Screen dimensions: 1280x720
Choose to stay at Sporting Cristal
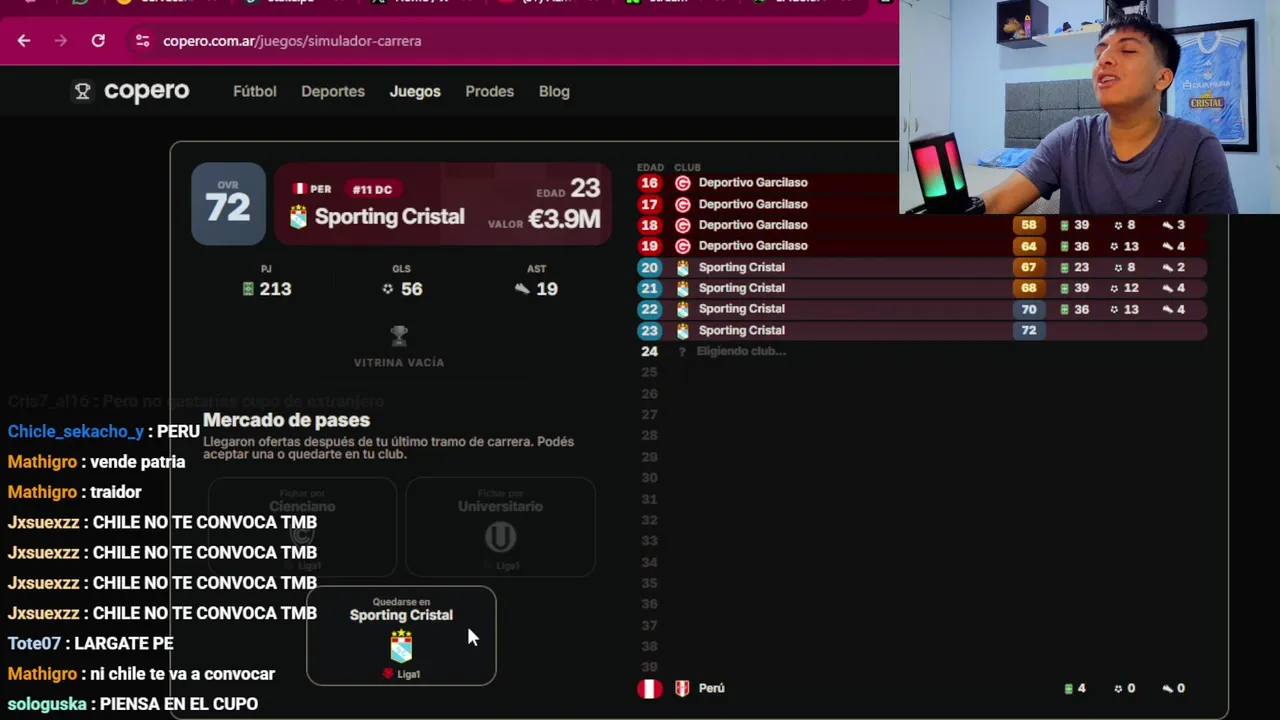(401, 636)
